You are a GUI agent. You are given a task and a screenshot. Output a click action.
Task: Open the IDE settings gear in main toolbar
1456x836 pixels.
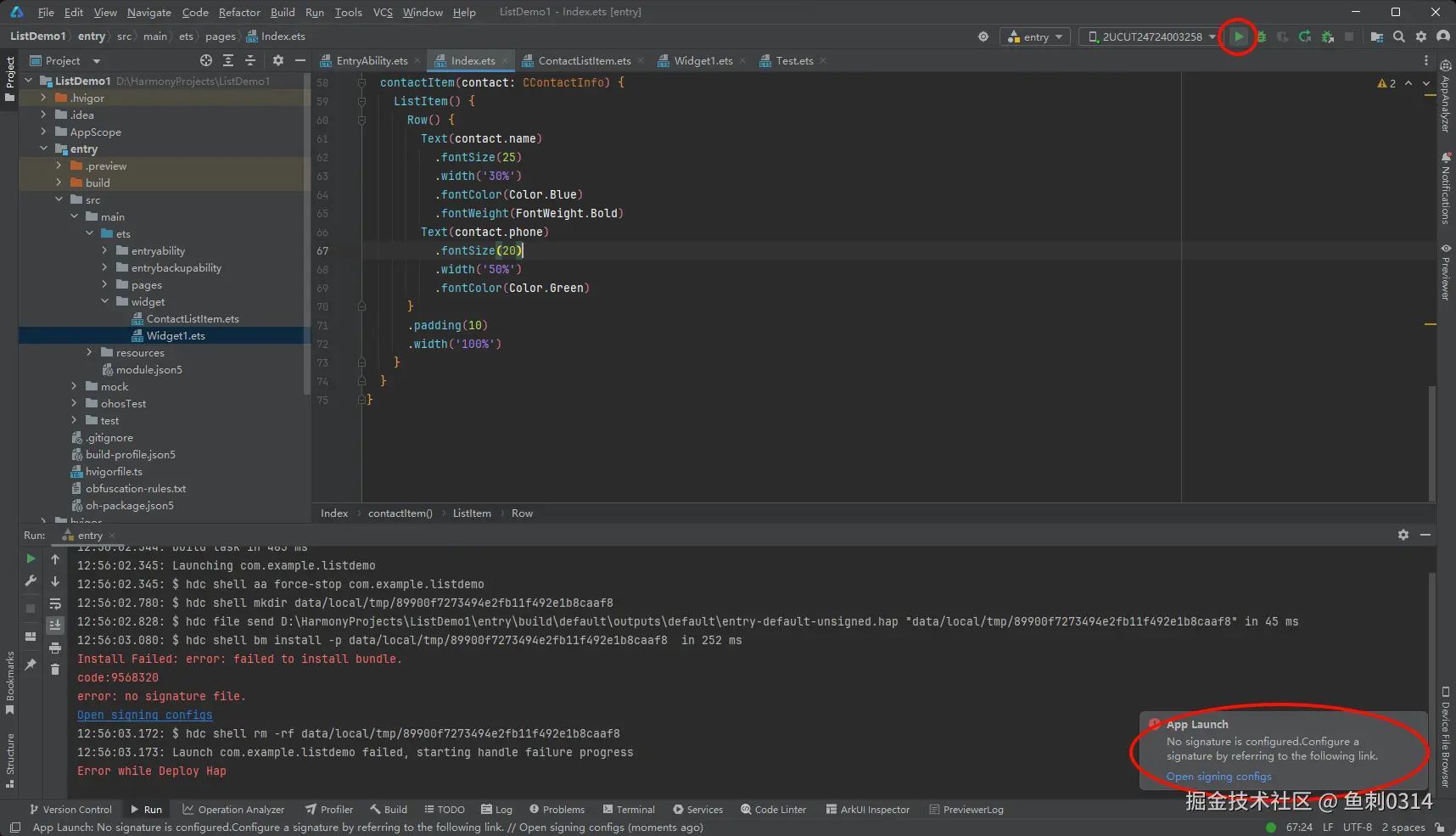pos(1421,36)
